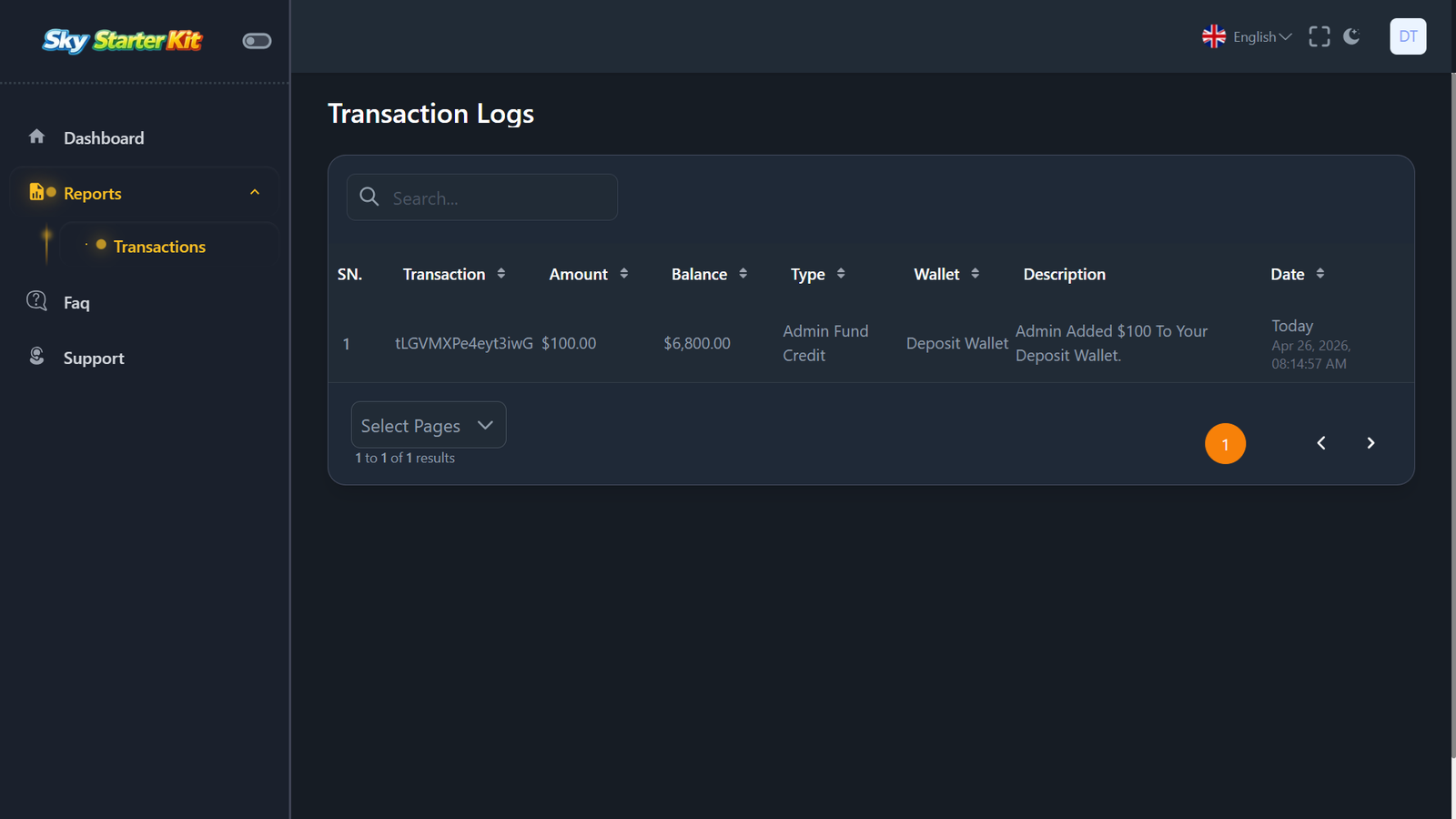
Task: Click the Support headset icon
Action: [x=36, y=357]
